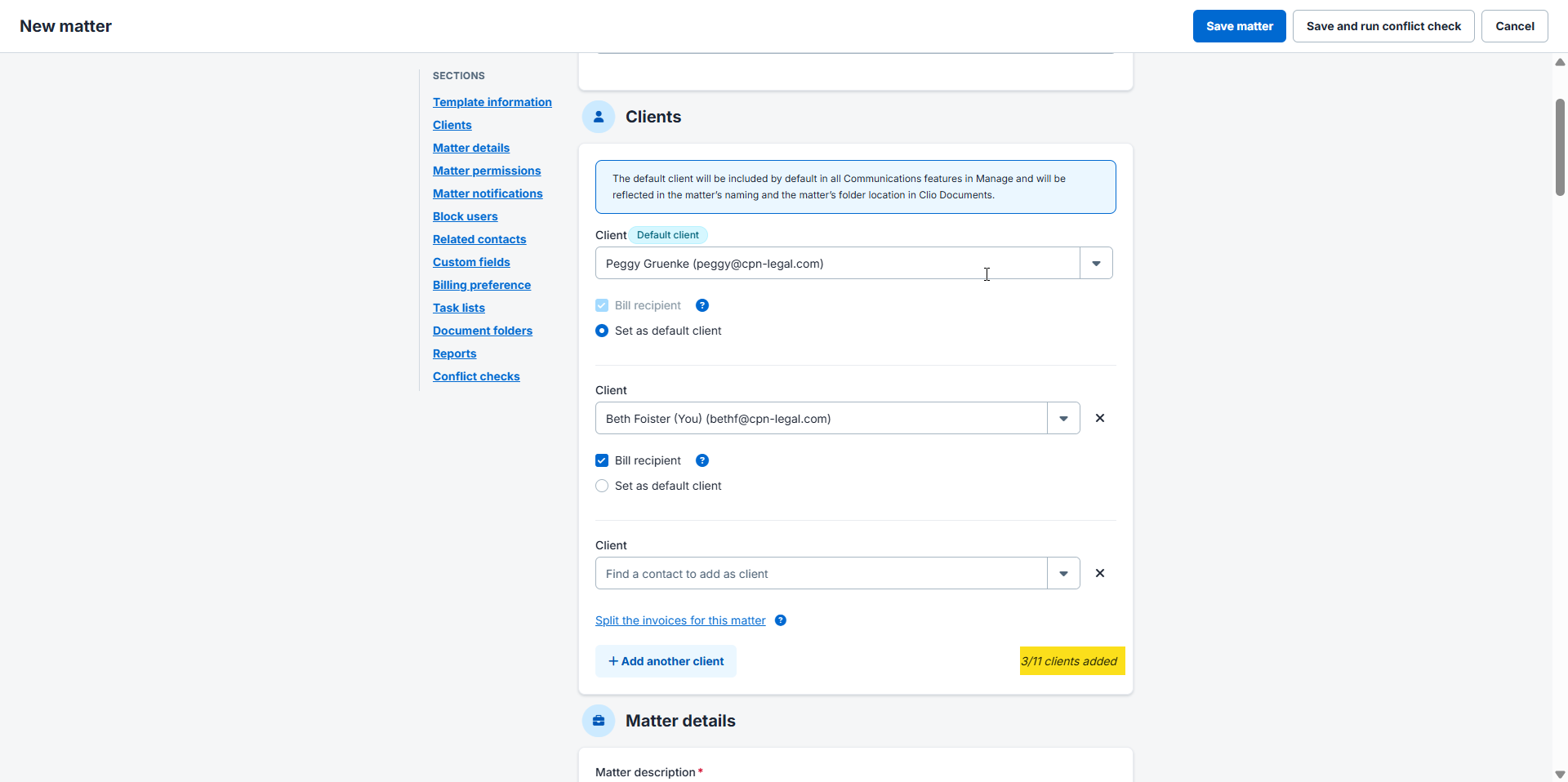This screenshot has width=1568, height=782.
Task: Click help icon beside first Bill recipient
Action: pos(702,305)
